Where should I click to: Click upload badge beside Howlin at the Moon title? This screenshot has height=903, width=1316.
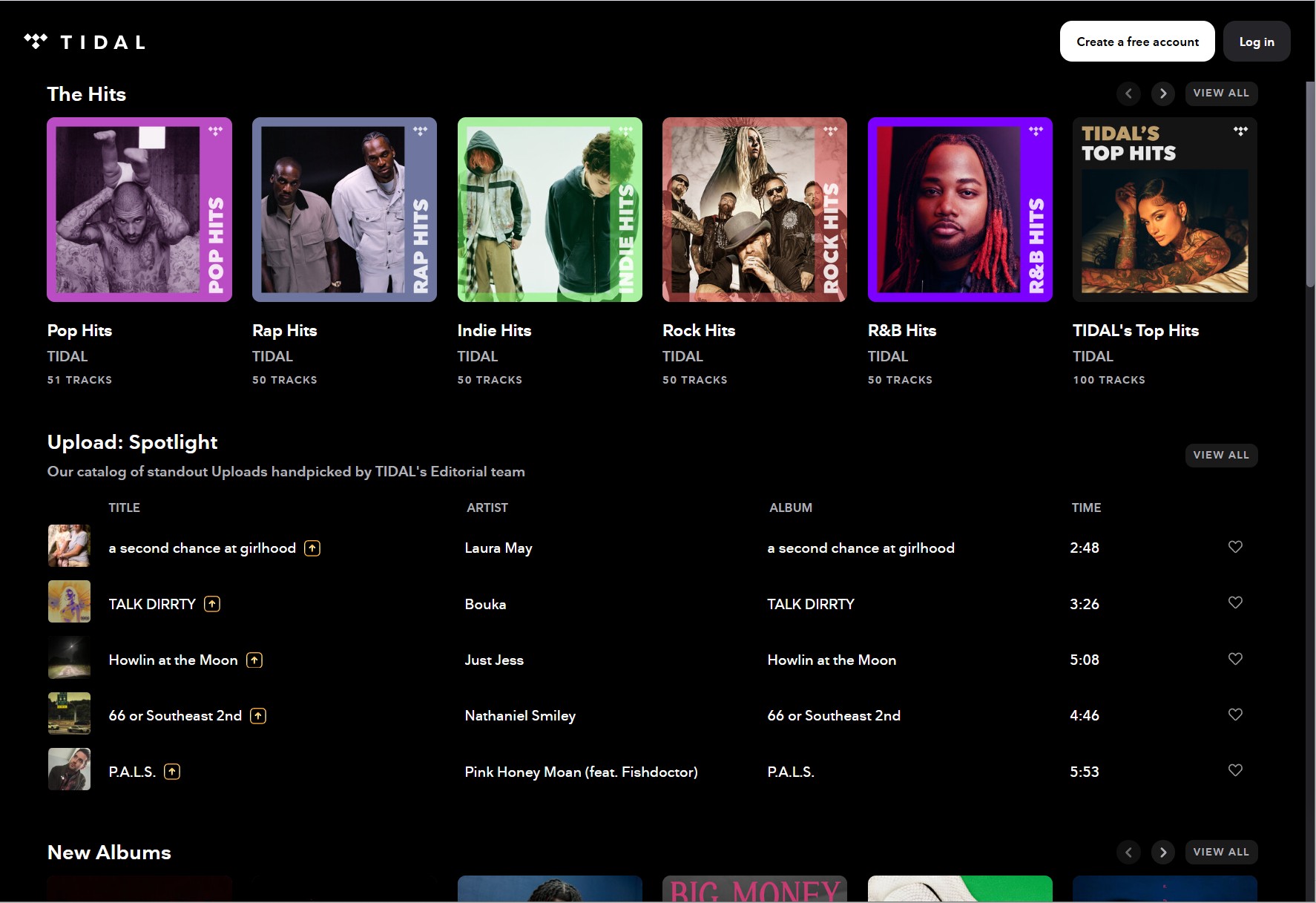coord(254,660)
